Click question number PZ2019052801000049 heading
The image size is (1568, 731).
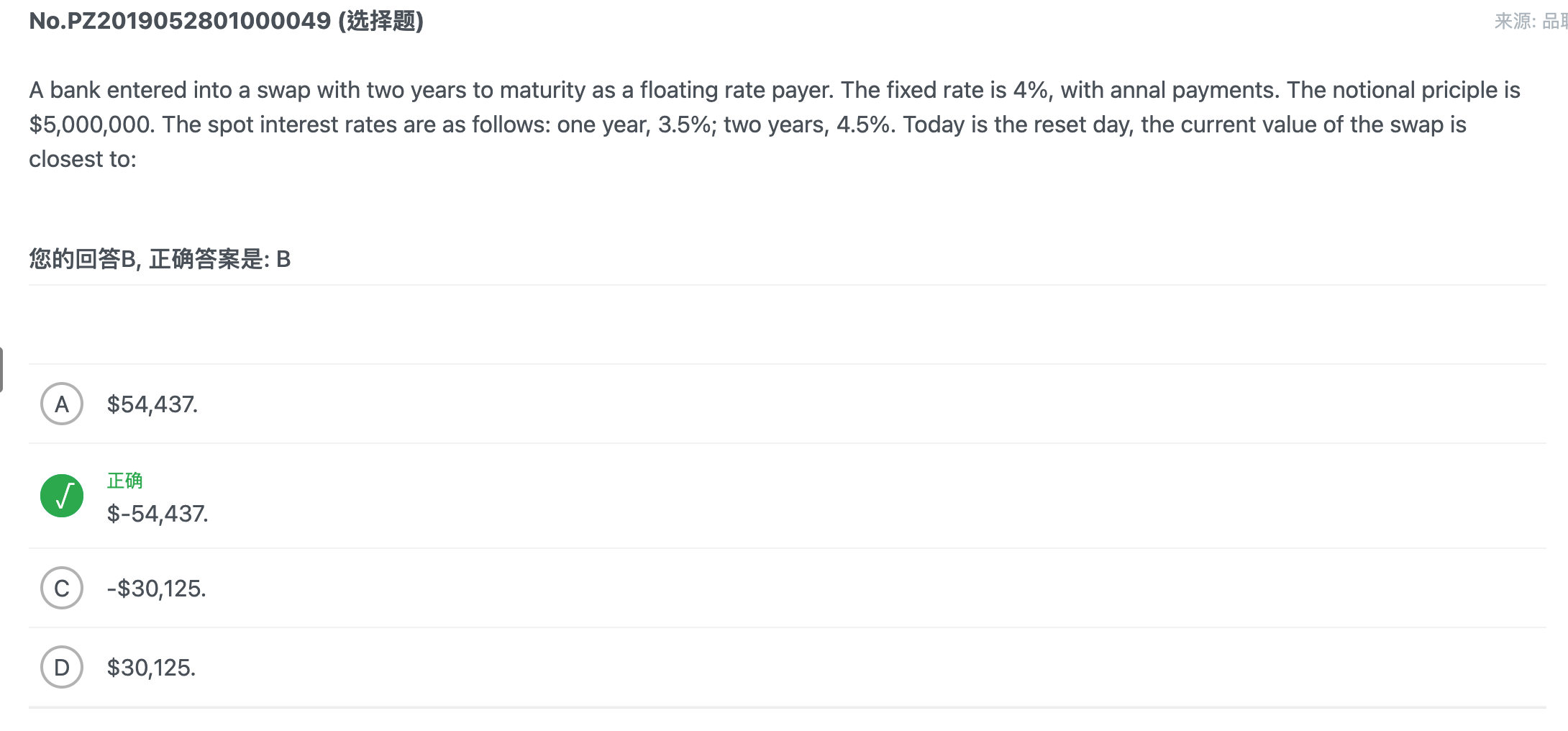point(180,21)
